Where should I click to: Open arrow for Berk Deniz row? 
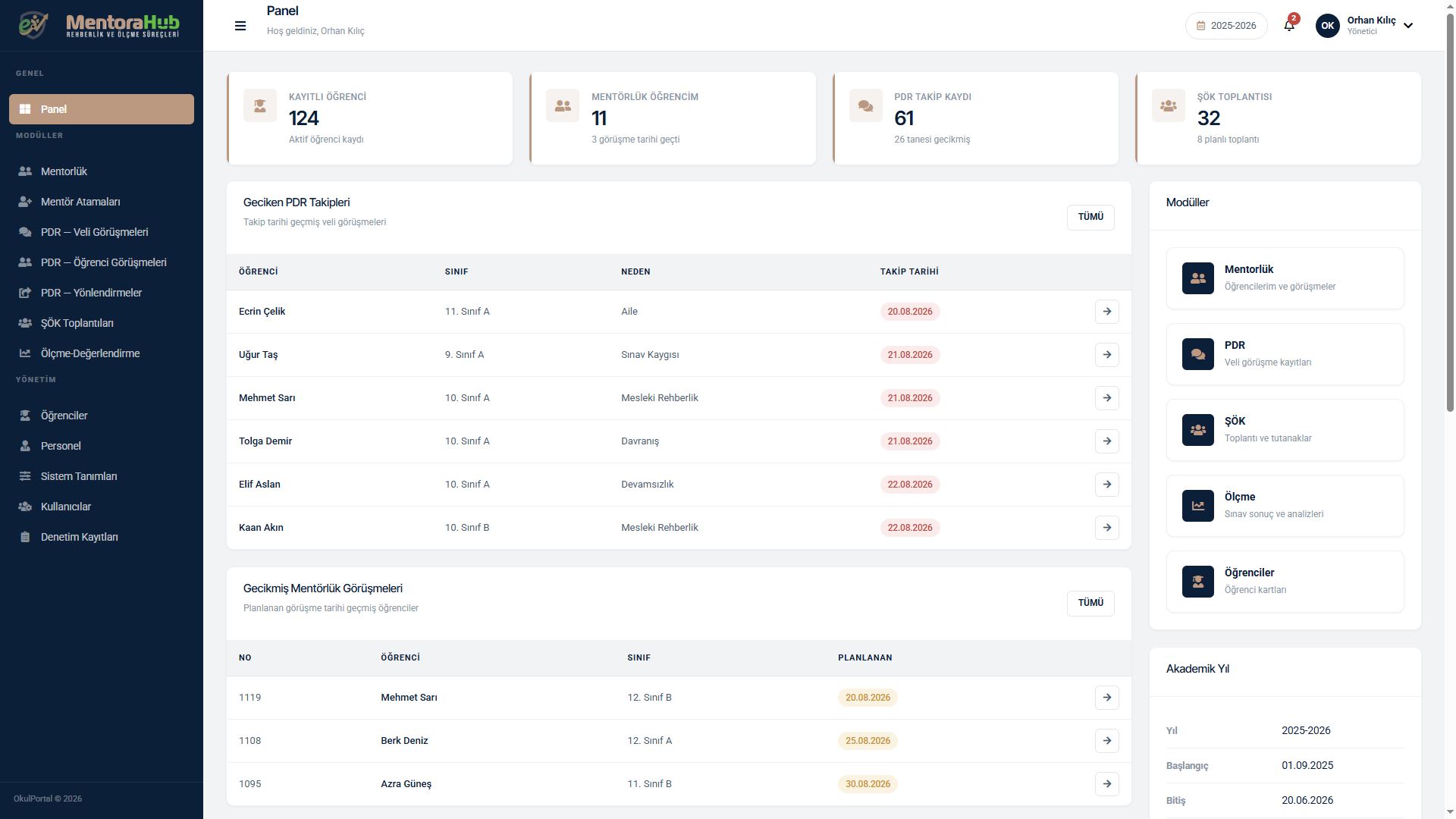click(x=1107, y=741)
